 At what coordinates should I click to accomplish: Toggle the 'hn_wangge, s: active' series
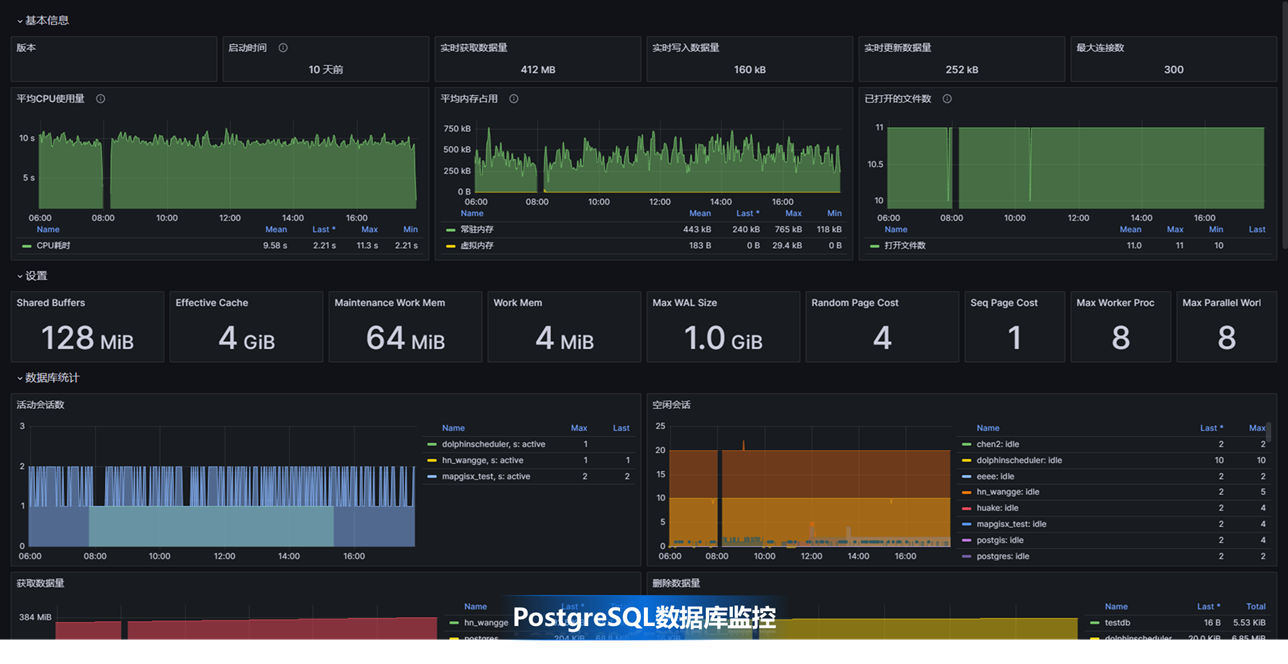482,460
